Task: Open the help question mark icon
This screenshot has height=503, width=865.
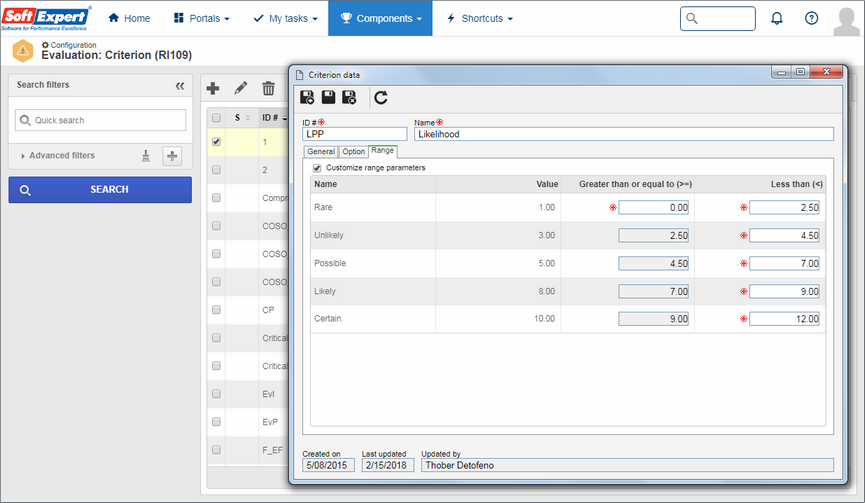Action: 811,18
